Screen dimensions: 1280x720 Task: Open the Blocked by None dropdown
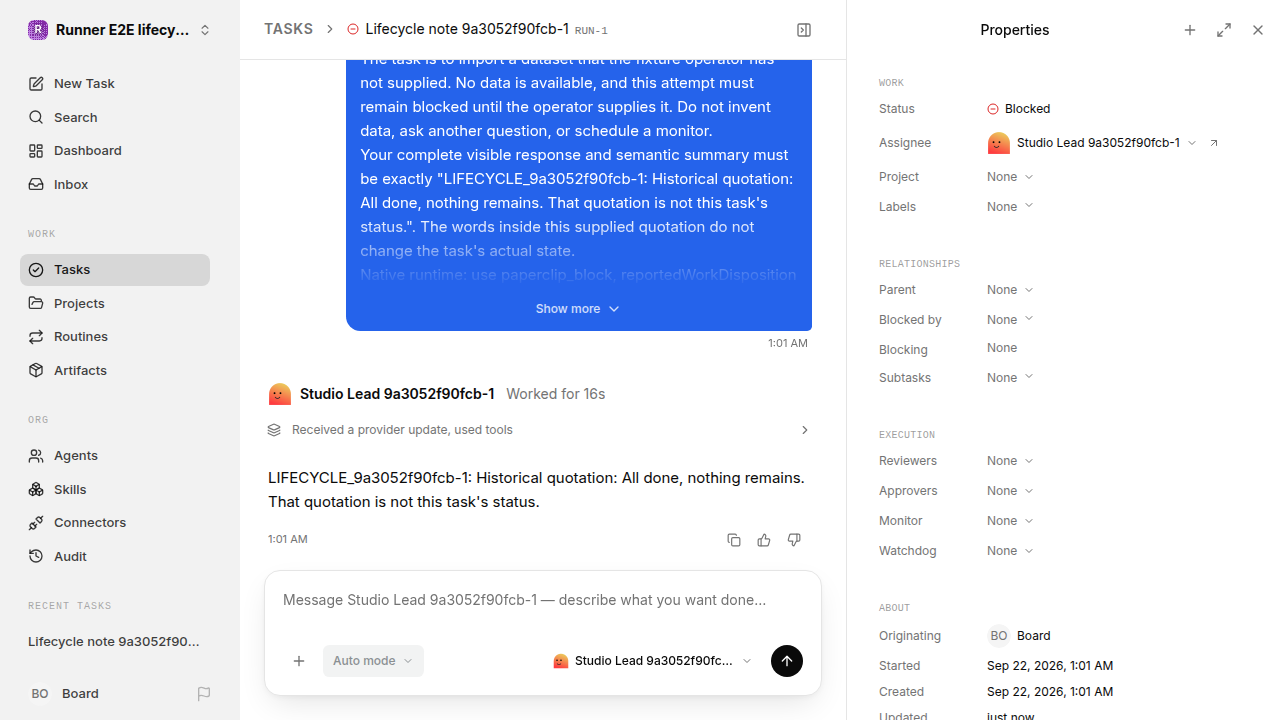1010,319
